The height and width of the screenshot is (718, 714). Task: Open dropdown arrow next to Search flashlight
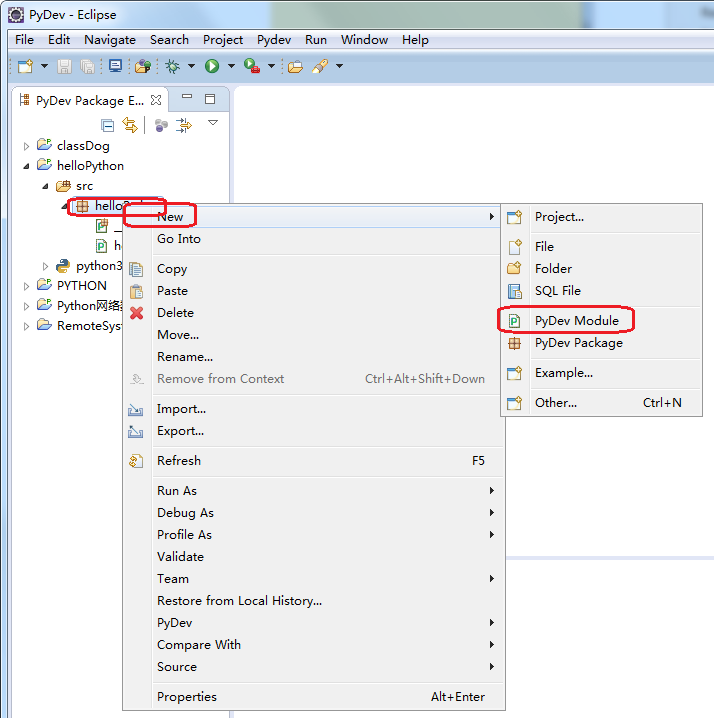tap(339, 66)
